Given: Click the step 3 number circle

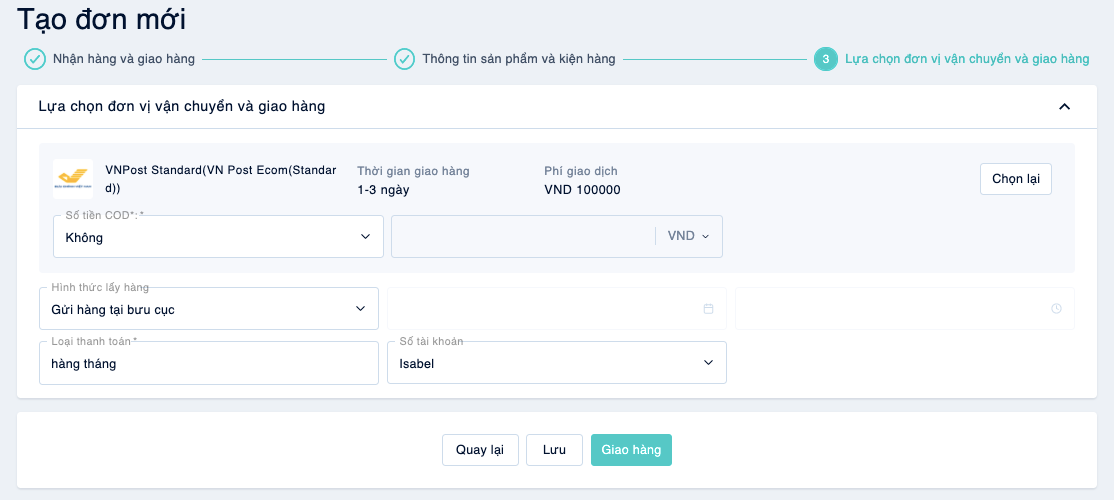Looking at the screenshot, I should [x=825, y=59].
